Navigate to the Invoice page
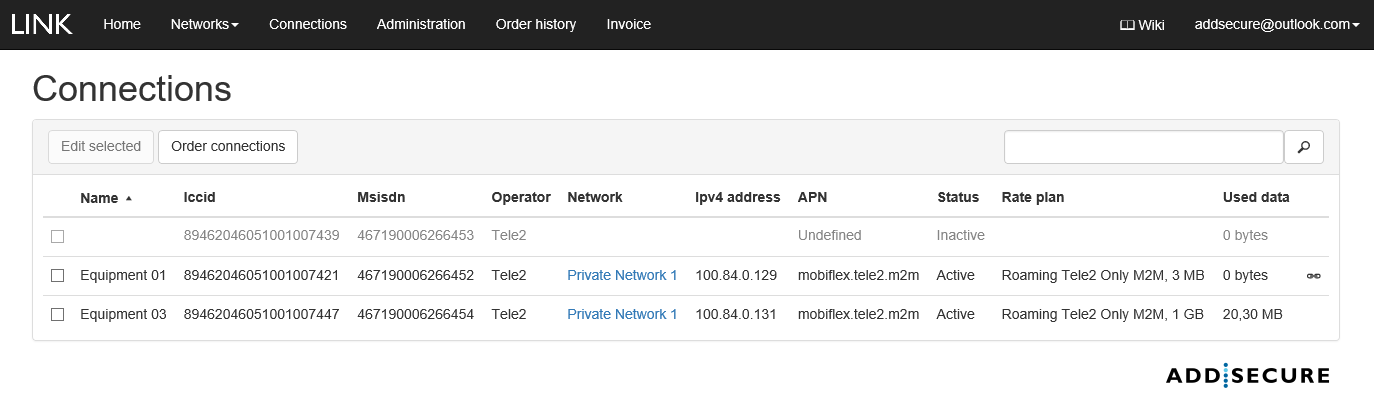This screenshot has width=1374, height=408. (628, 25)
